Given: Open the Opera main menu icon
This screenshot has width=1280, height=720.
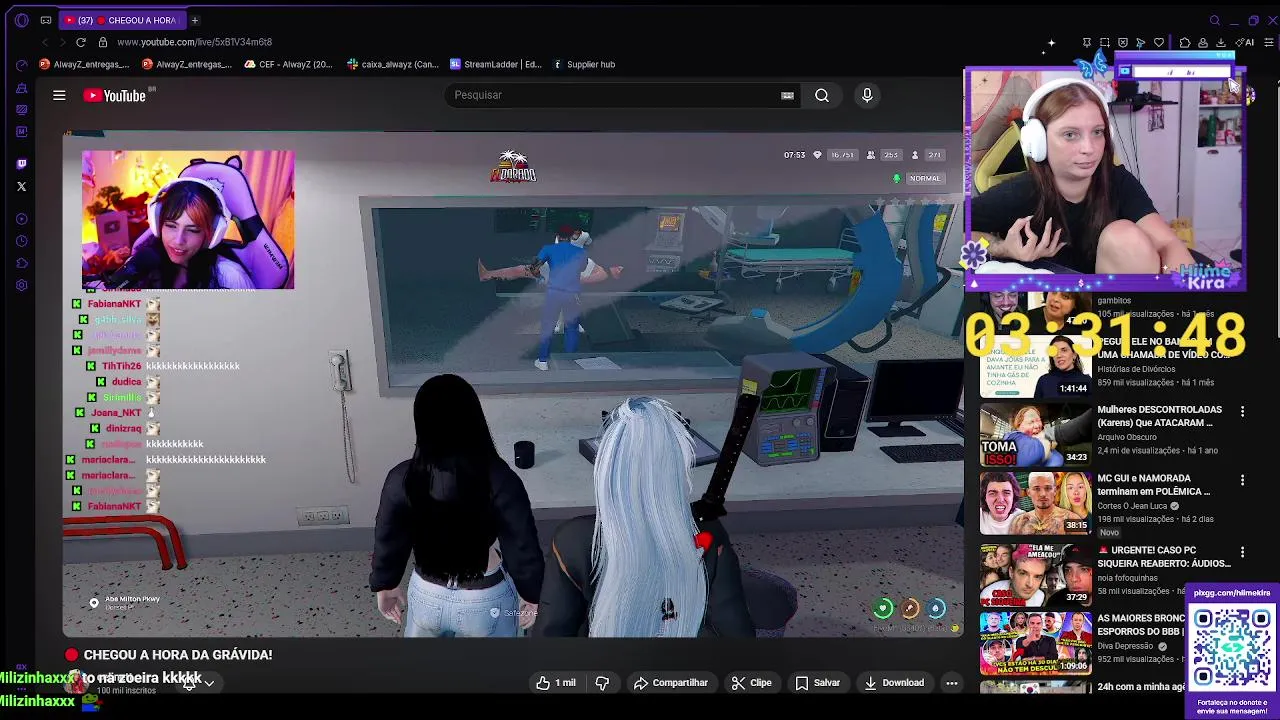Looking at the screenshot, I should pos(22,20).
